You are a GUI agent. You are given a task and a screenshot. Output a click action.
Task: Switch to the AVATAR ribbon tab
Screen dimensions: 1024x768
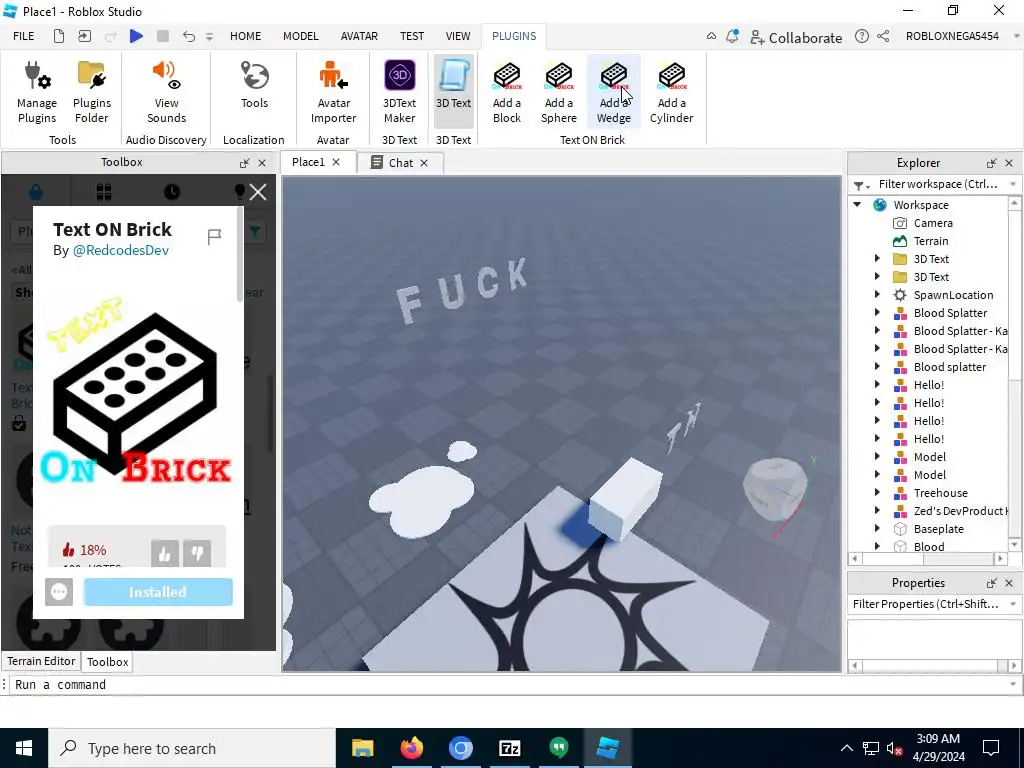359,36
